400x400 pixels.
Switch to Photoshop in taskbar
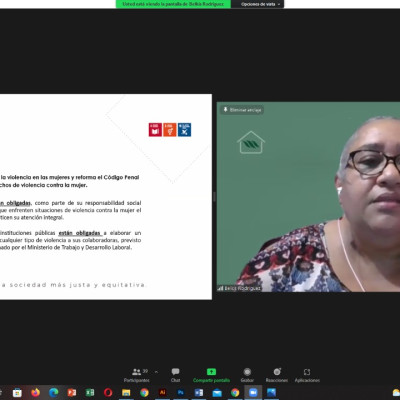click(x=181, y=393)
